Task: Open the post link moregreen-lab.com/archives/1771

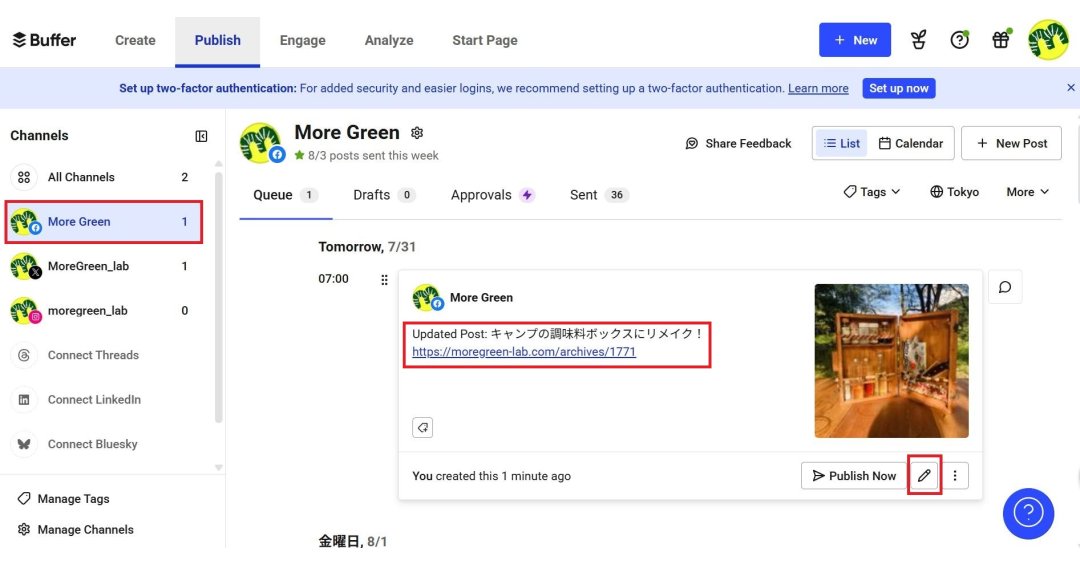Action: pos(524,351)
